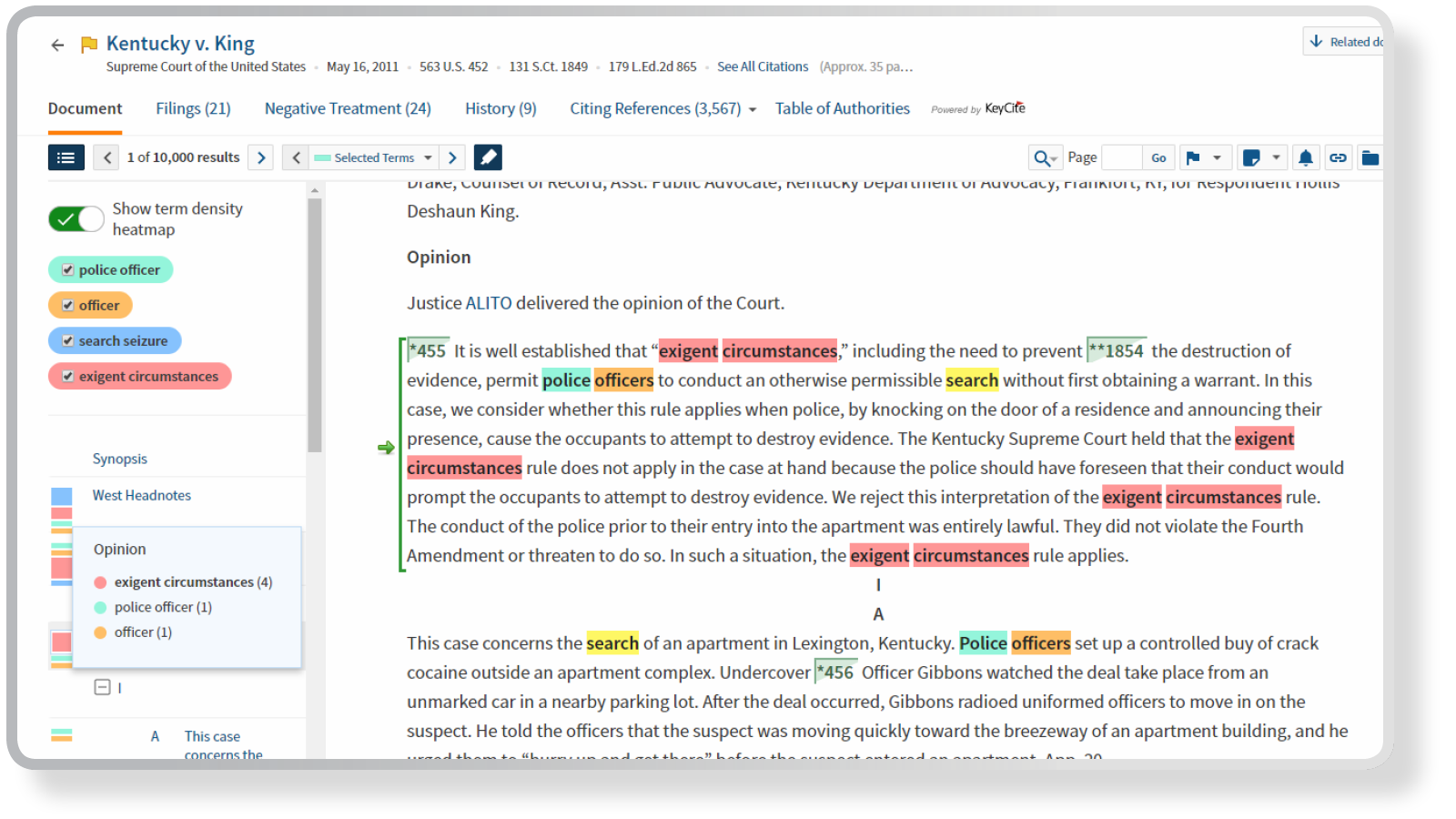
Task: Uncheck the police officer term checkbox
Action: tap(68, 270)
